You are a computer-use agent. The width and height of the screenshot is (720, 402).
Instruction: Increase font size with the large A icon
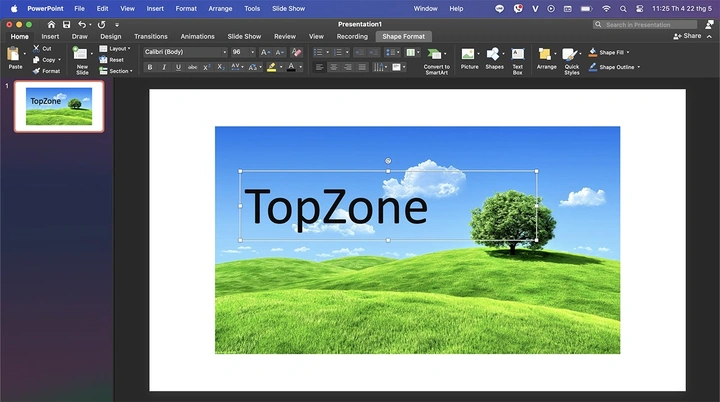(265, 52)
